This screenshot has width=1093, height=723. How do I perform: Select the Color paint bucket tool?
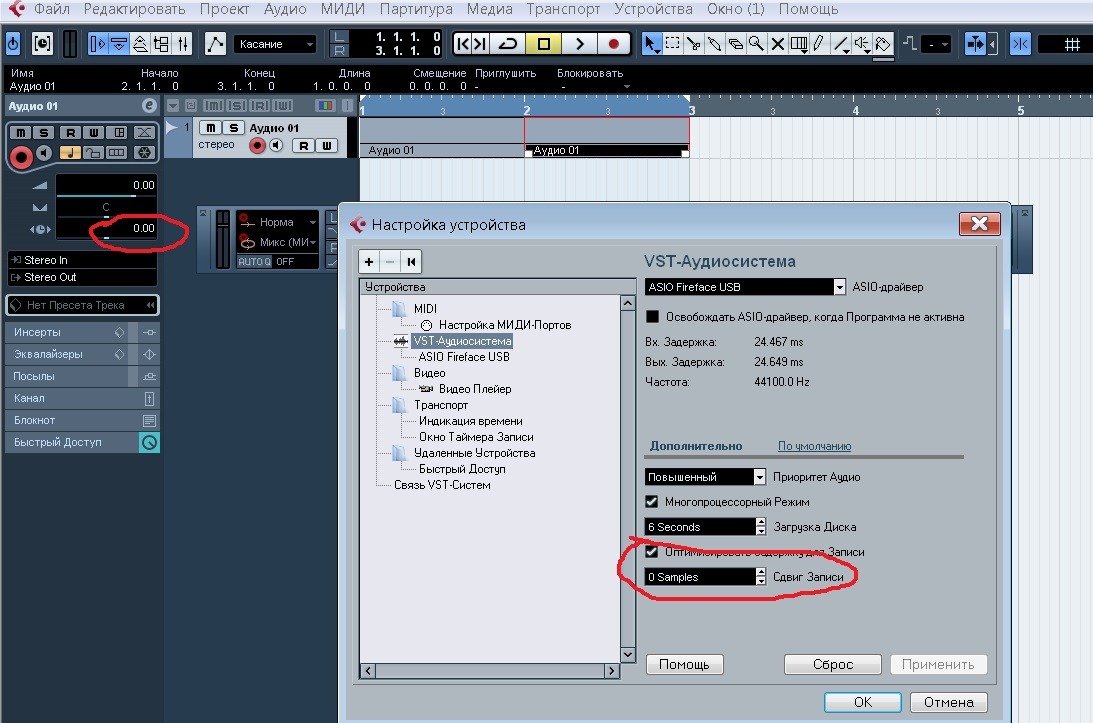point(883,44)
